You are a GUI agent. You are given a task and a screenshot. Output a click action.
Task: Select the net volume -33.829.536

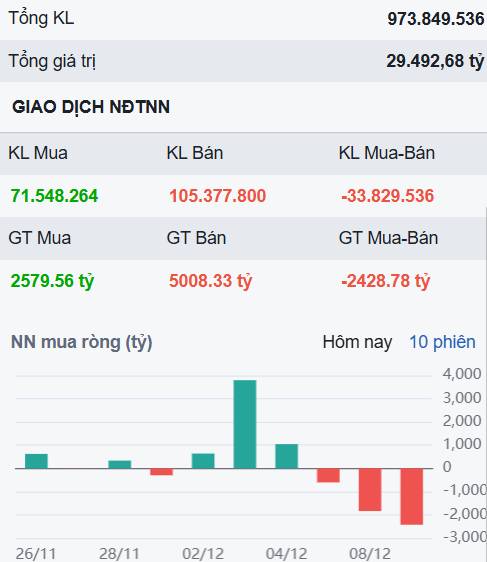coord(387,196)
